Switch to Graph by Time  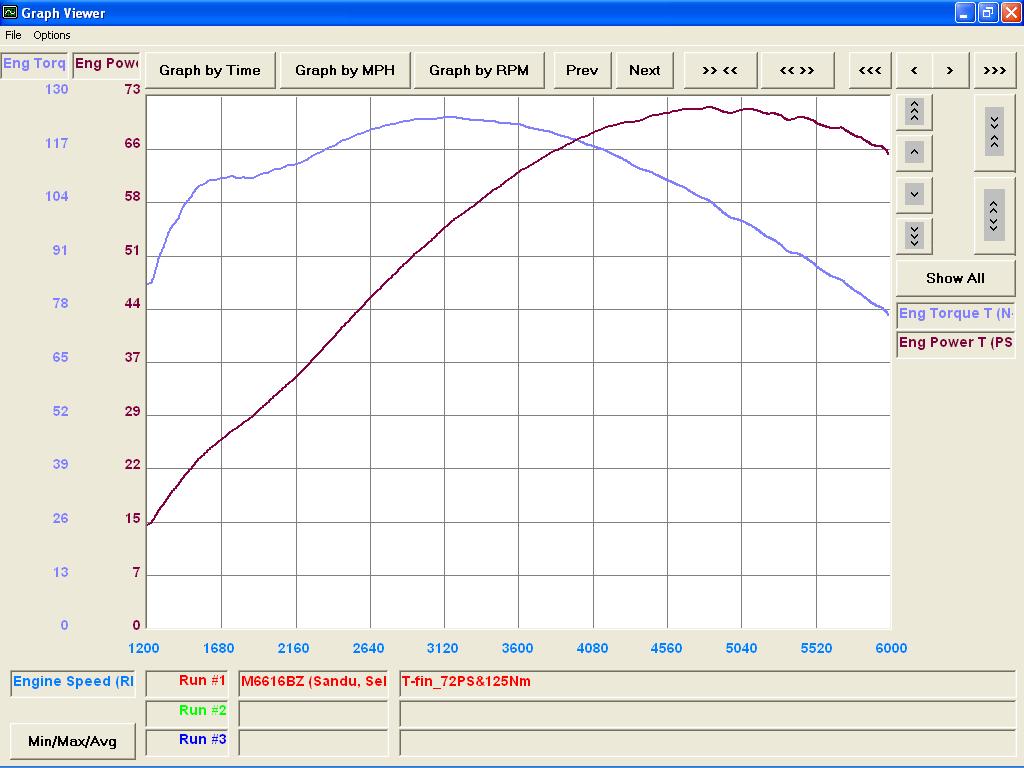(x=210, y=70)
